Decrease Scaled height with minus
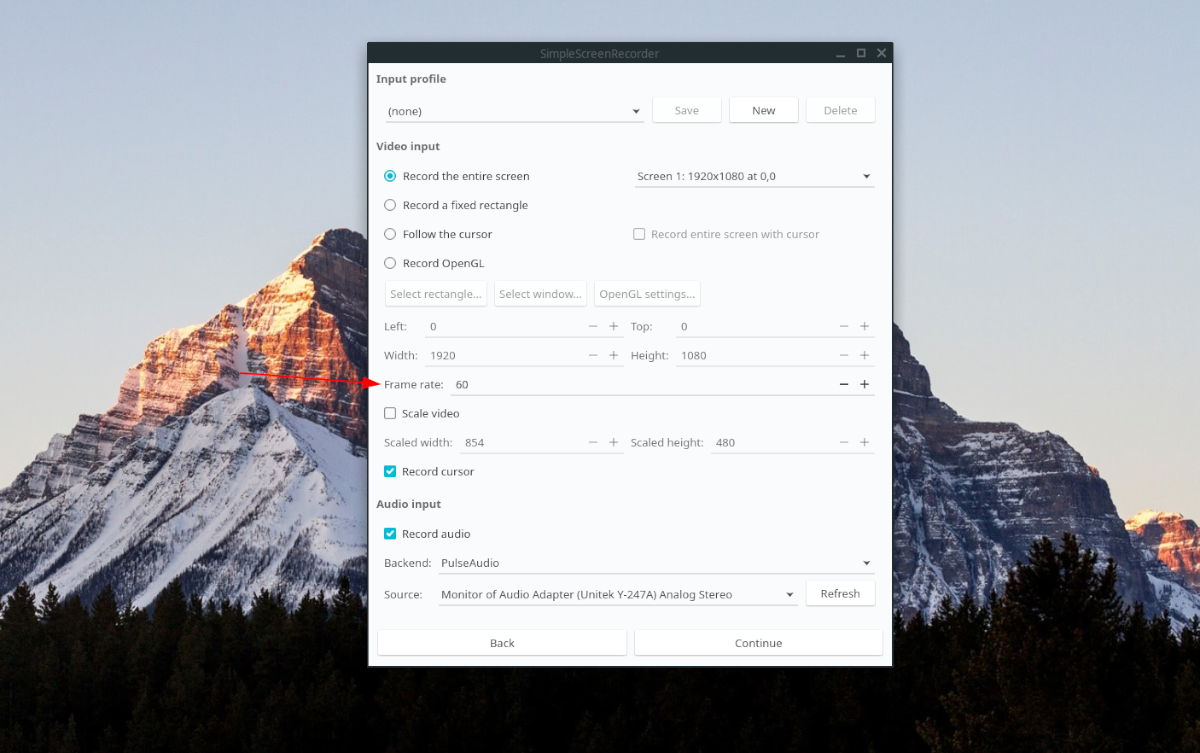Screen dimensions: 1200x753 pyautogui.click(x=843, y=442)
